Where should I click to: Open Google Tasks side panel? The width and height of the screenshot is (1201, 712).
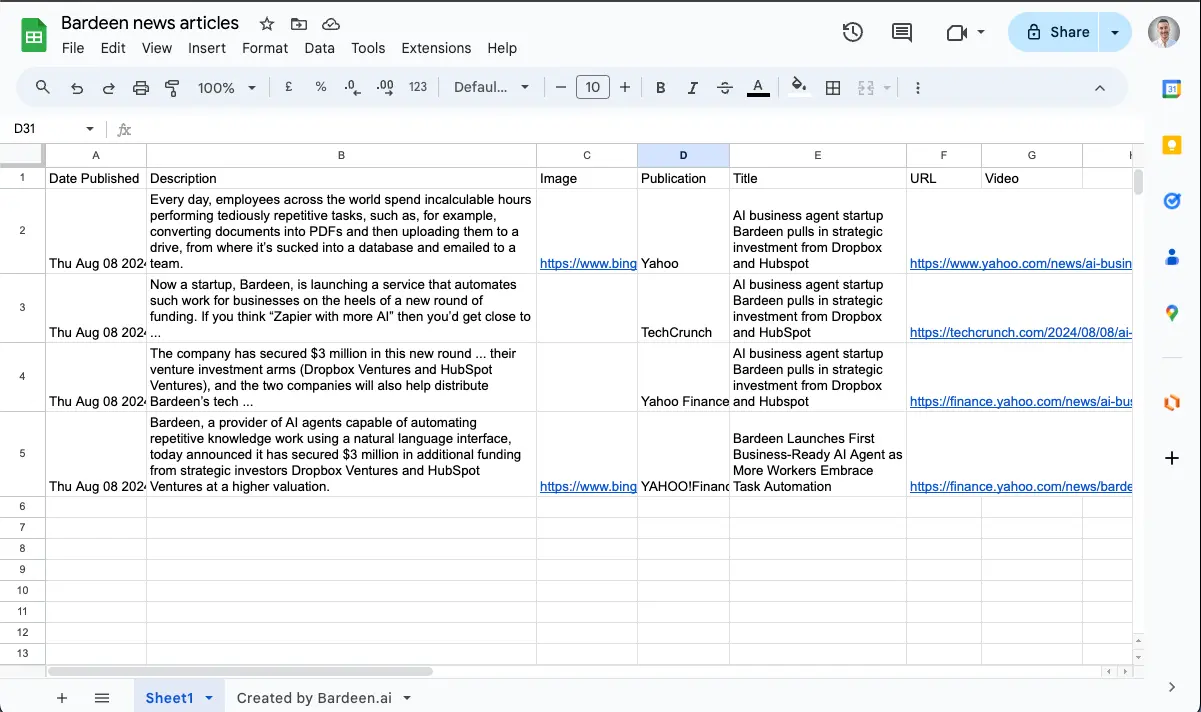click(x=1172, y=201)
